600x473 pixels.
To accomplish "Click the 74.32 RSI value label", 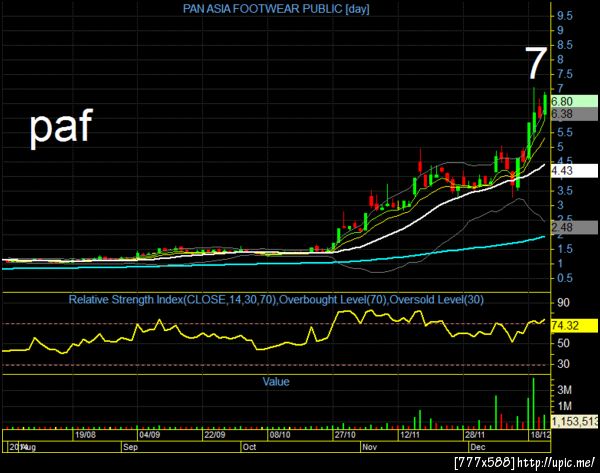I will coord(574,326).
